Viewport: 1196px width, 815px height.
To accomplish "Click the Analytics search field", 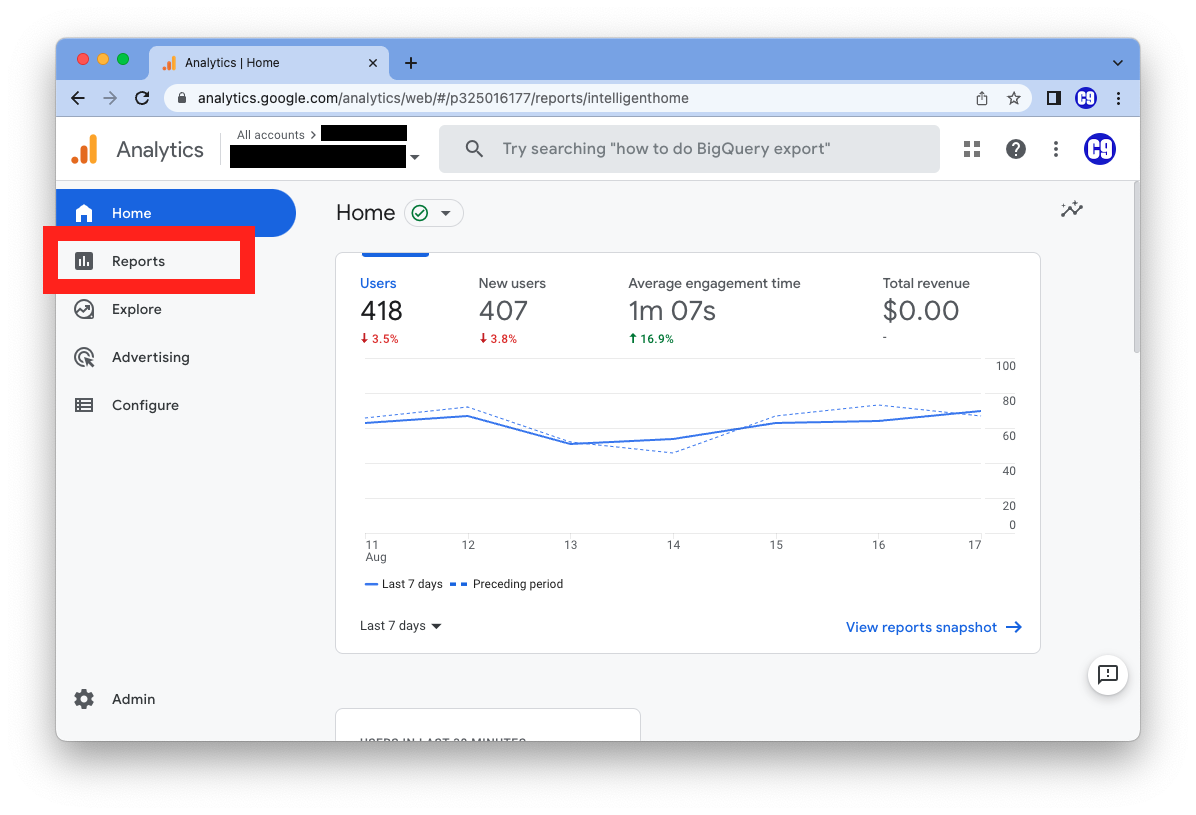I will click(689, 149).
